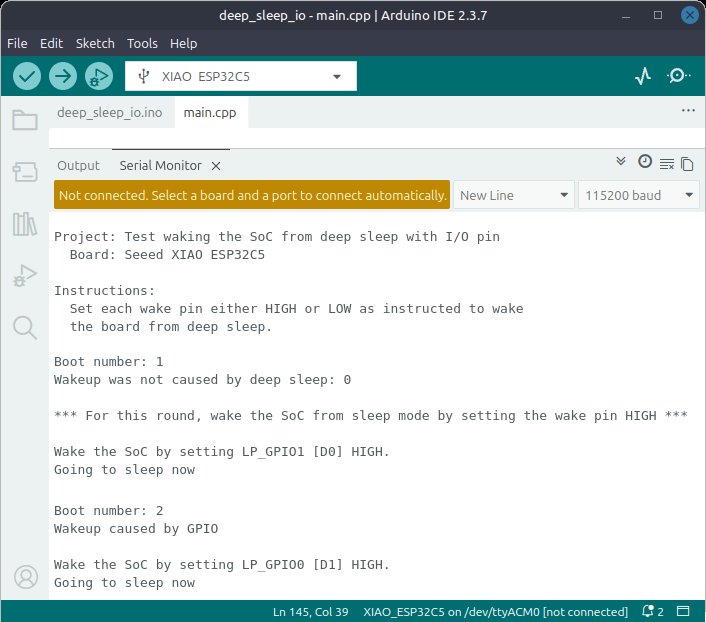706x622 pixels.
Task: Open the Serial Plotter
Action: click(x=643, y=76)
